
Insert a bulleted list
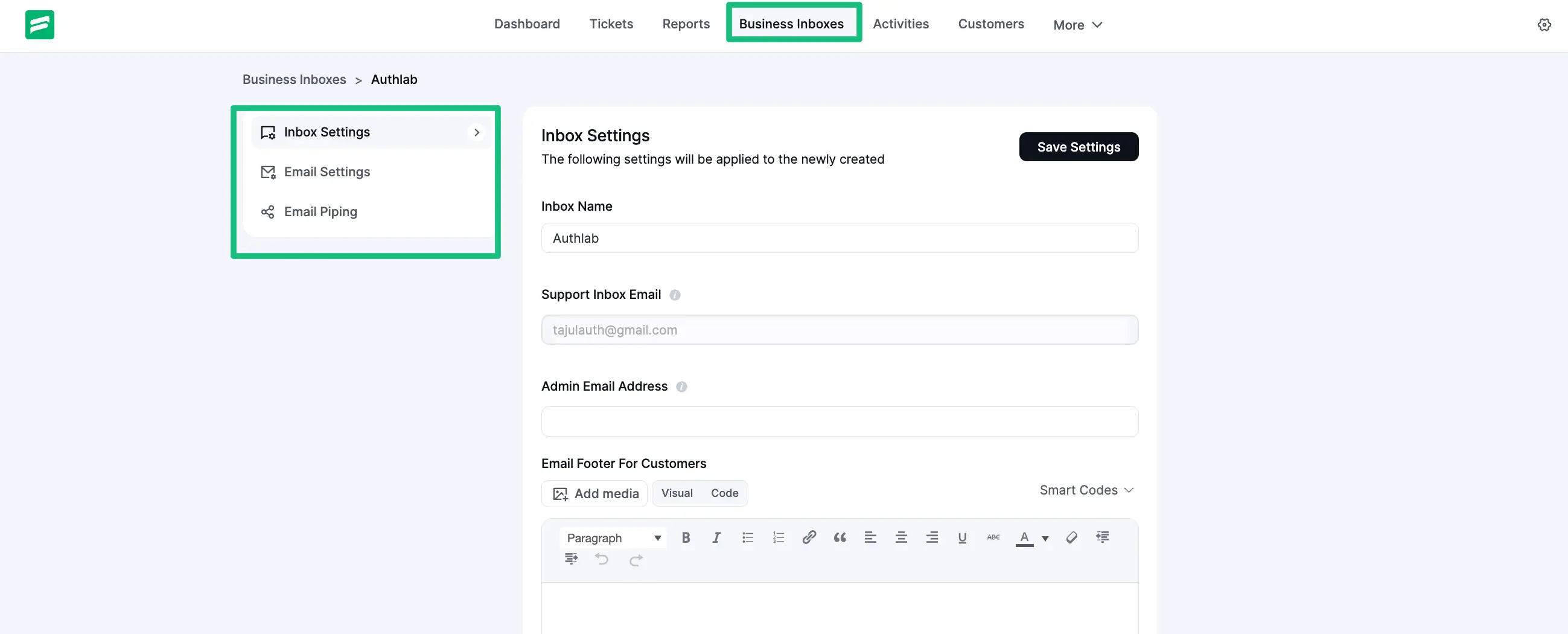[747, 538]
